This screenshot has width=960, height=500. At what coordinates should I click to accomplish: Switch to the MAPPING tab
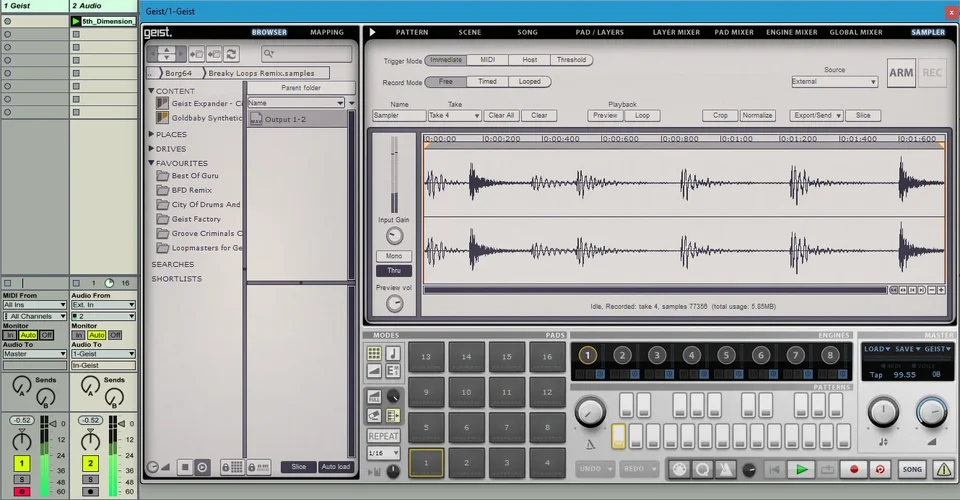327,32
